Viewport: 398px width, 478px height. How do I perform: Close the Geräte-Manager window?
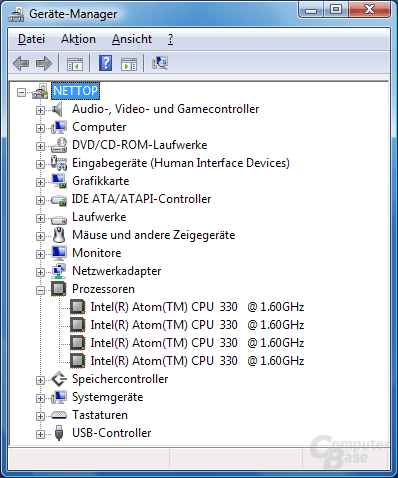(x=369, y=10)
